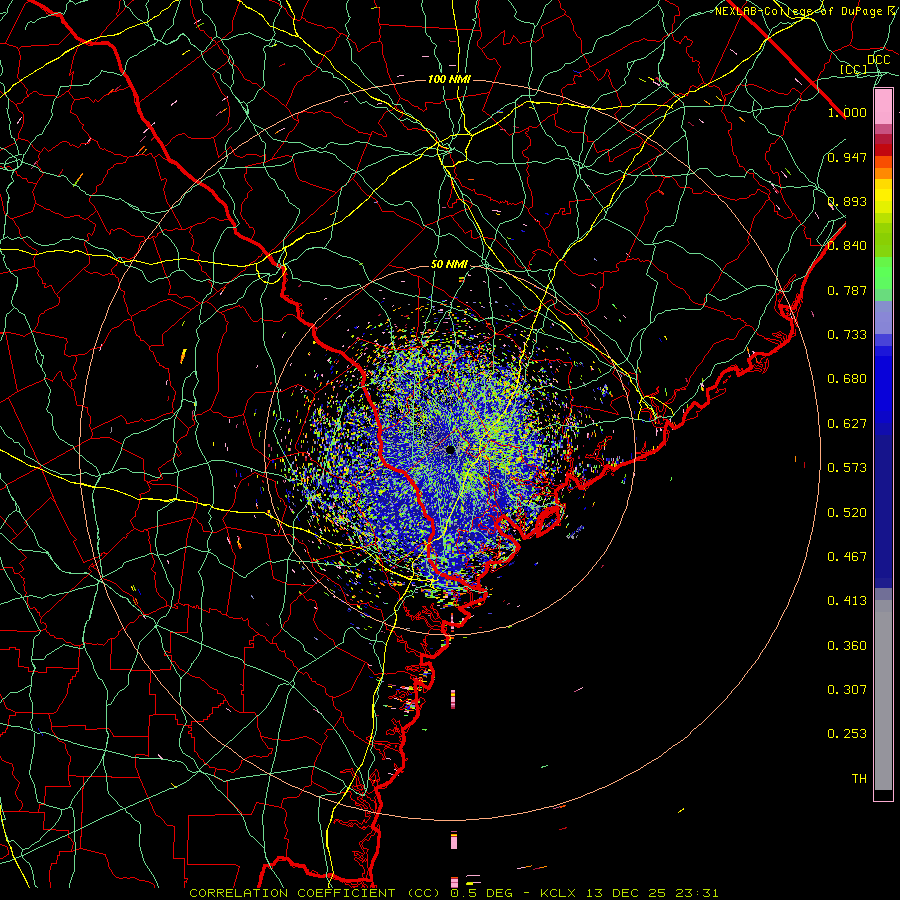Click the DCC label above the color bar
900x900 pixels.
click(878, 60)
